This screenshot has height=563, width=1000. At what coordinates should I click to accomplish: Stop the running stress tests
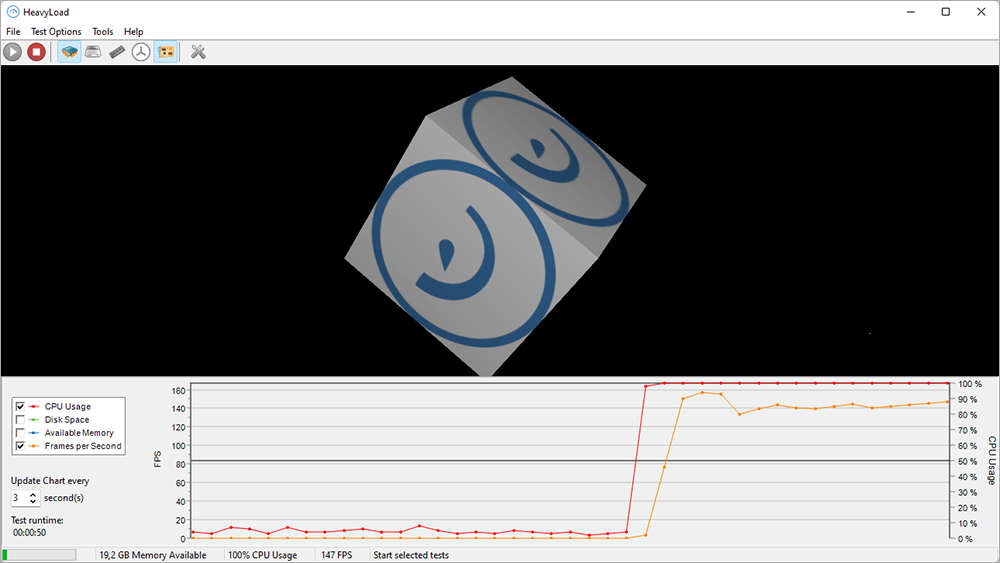pos(36,52)
